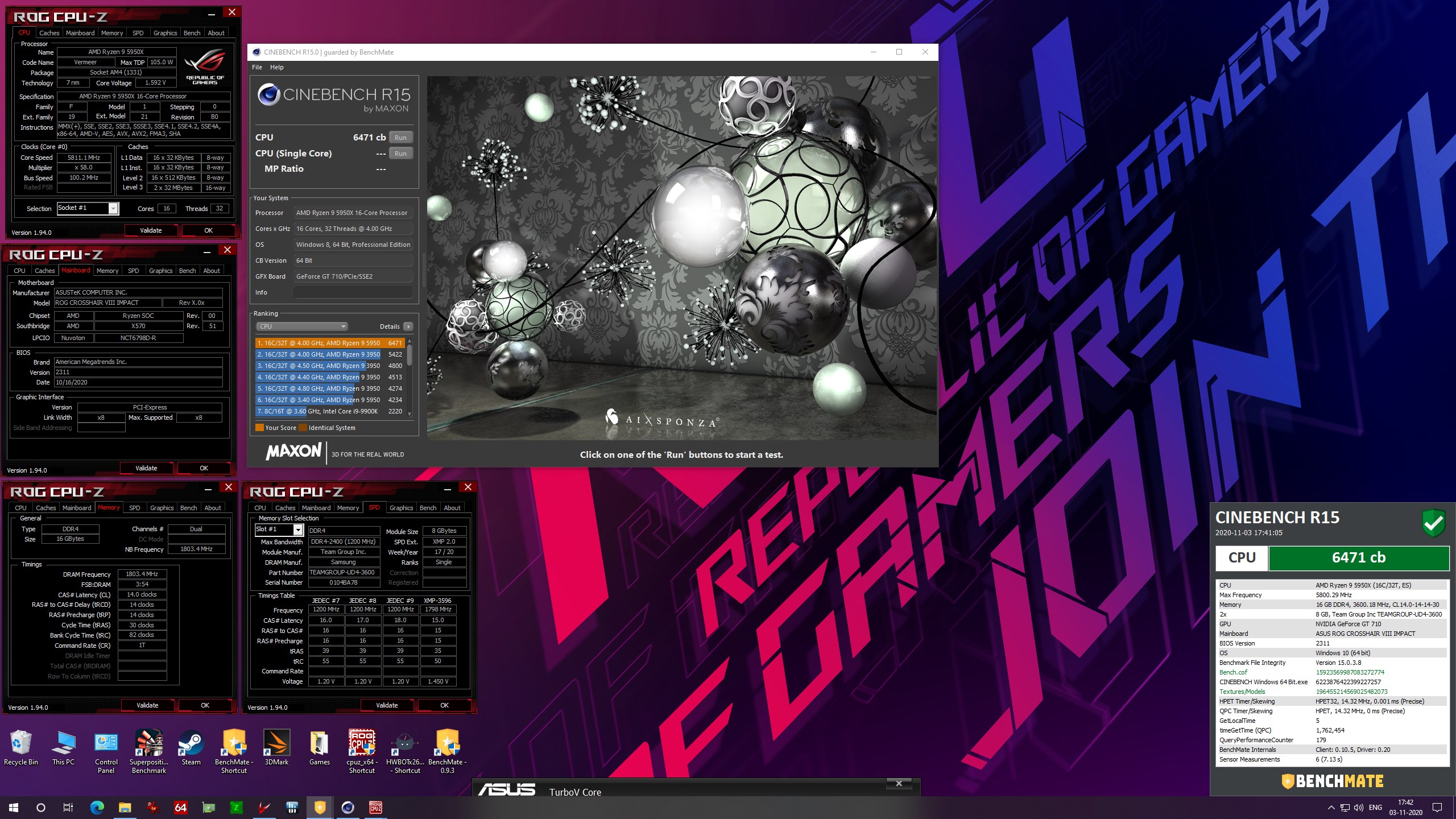1456x819 pixels.
Task: Click the green 6471 cb BenchMate score
Action: coord(1358,558)
